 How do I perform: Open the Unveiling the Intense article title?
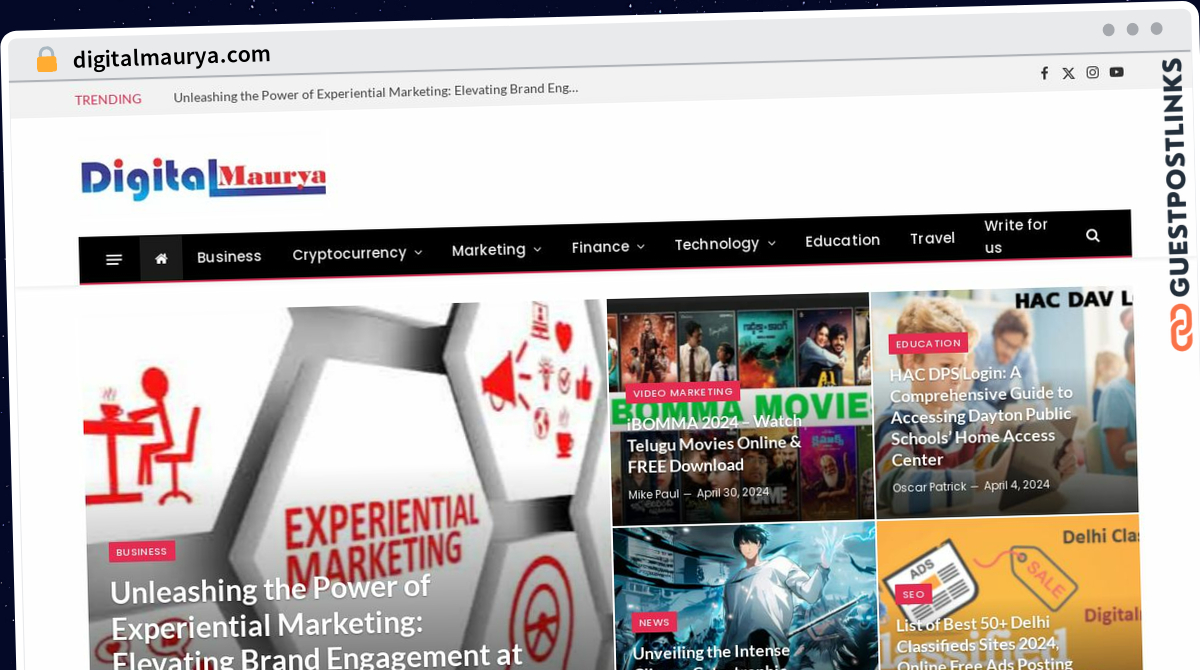click(x=711, y=655)
